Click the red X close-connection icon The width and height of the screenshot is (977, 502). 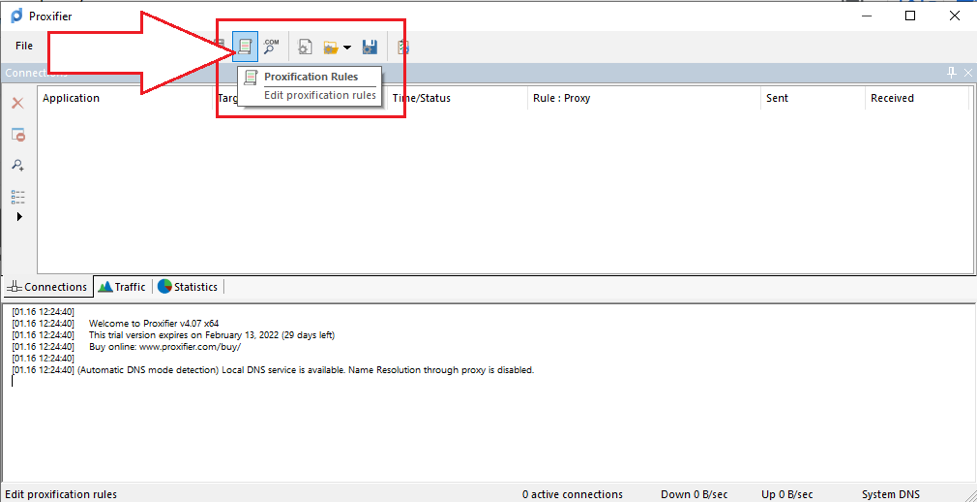[x=18, y=103]
